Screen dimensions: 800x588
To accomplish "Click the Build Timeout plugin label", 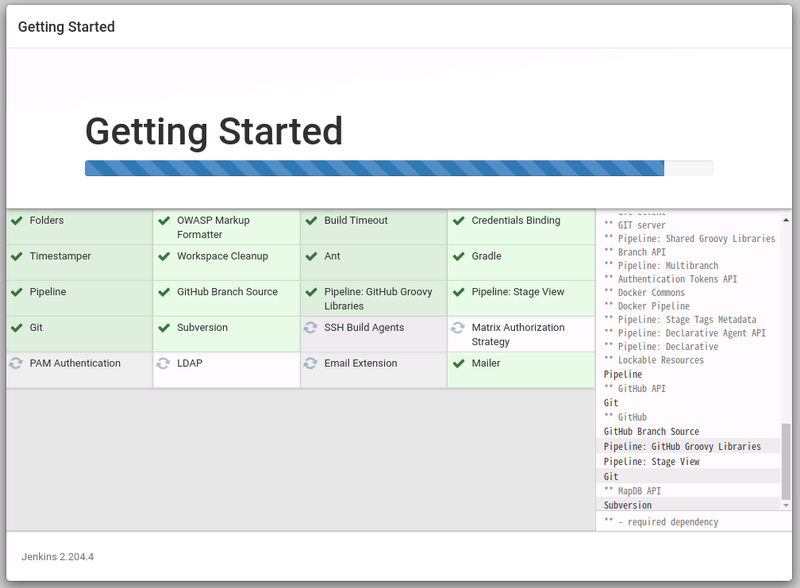I will coord(356,220).
